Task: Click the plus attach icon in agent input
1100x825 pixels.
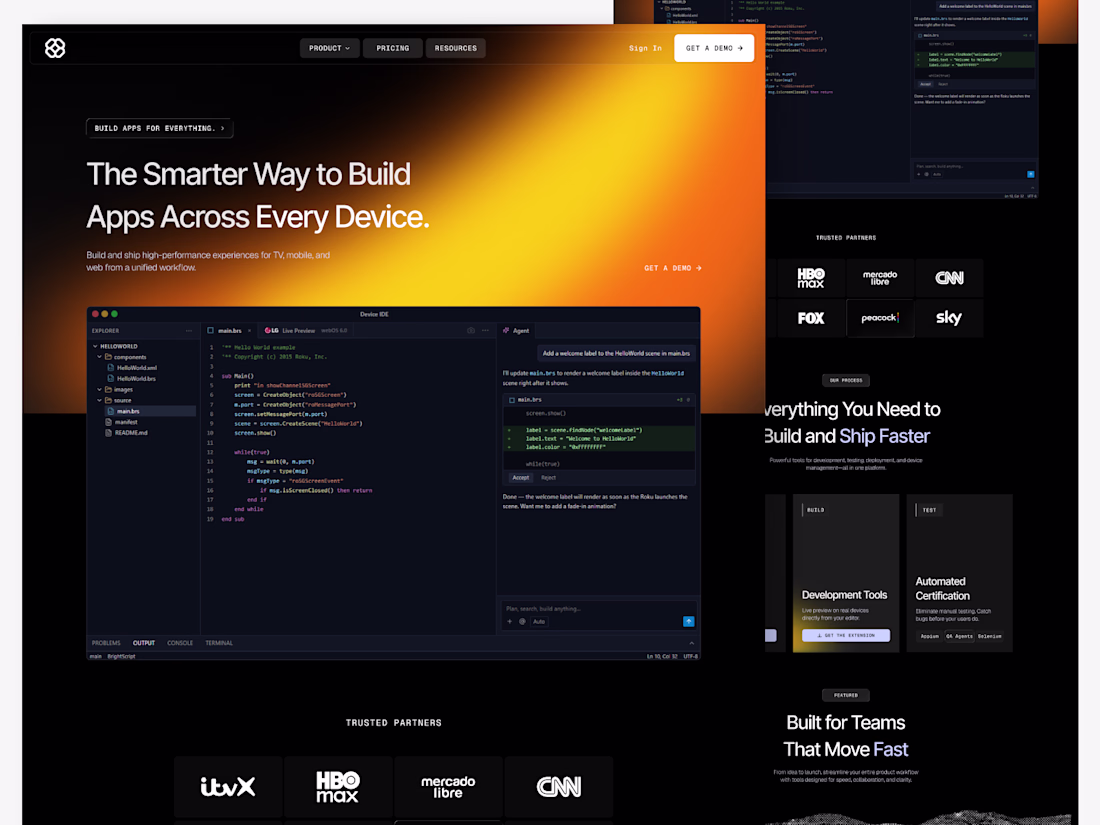Action: tap(510, 622)
